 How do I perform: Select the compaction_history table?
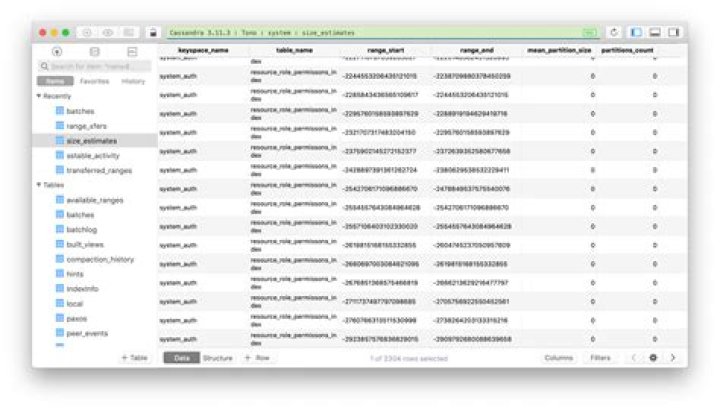click(99, 259)
